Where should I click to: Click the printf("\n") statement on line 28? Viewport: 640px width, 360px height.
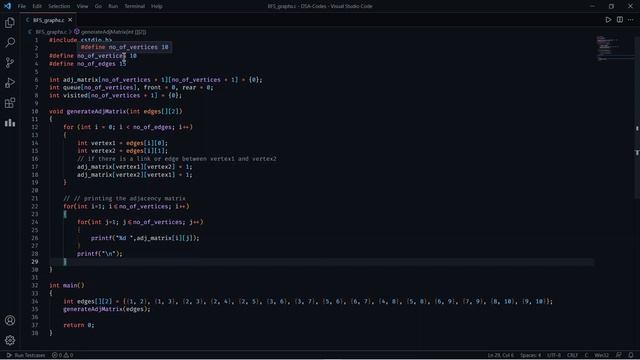pos(100,253)
